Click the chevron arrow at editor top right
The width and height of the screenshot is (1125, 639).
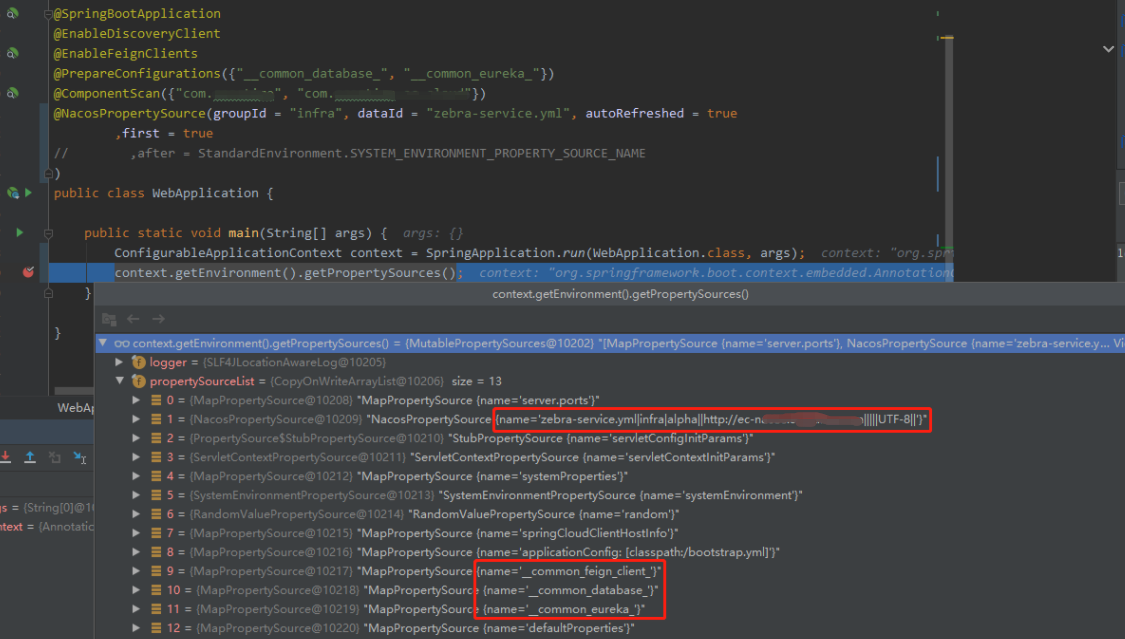coord(1108,49)
